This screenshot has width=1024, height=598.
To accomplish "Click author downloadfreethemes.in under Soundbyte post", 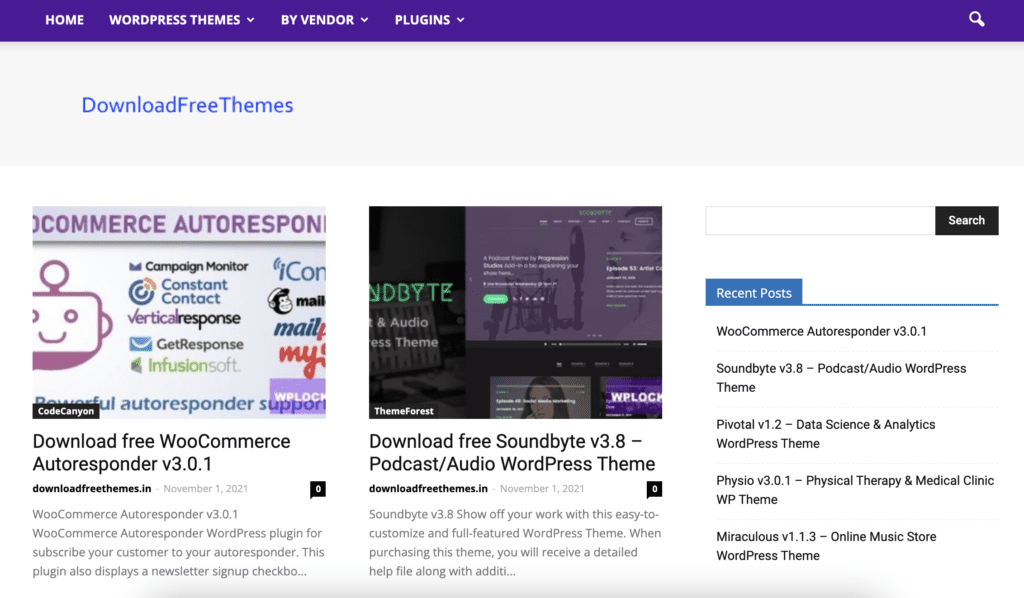I will pos(428,489).
